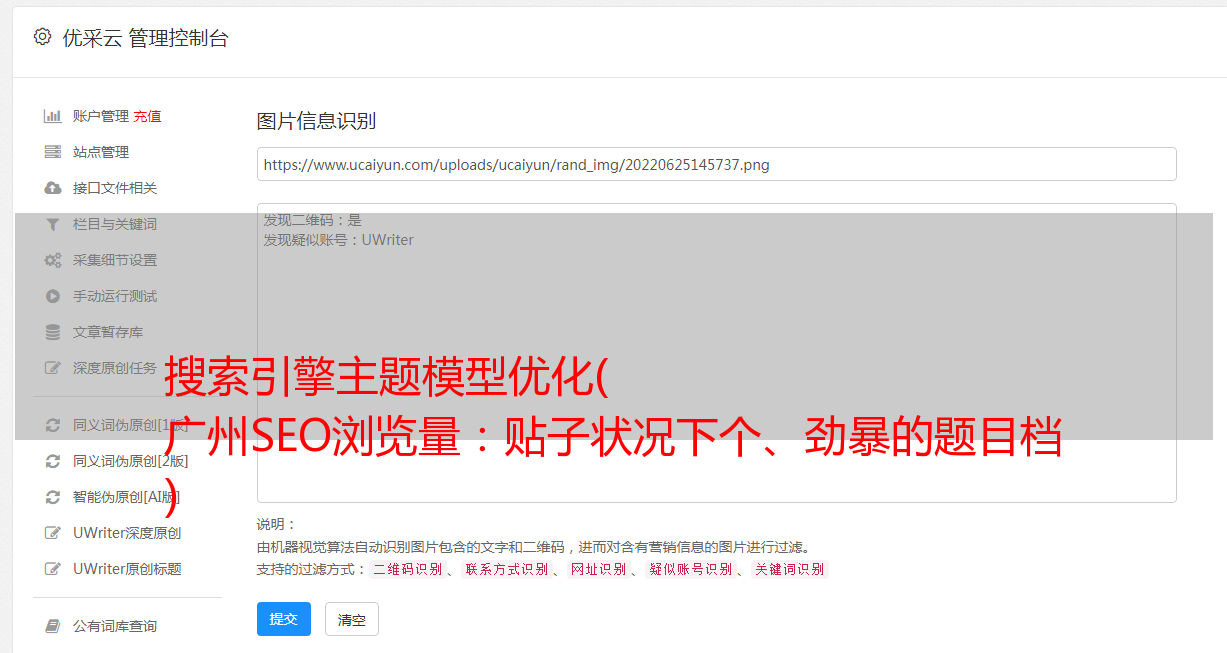Click the 关键词识别 tag
Viewport: 1227px width, 653px height.
pyautogui.click(x=790, y=569)
